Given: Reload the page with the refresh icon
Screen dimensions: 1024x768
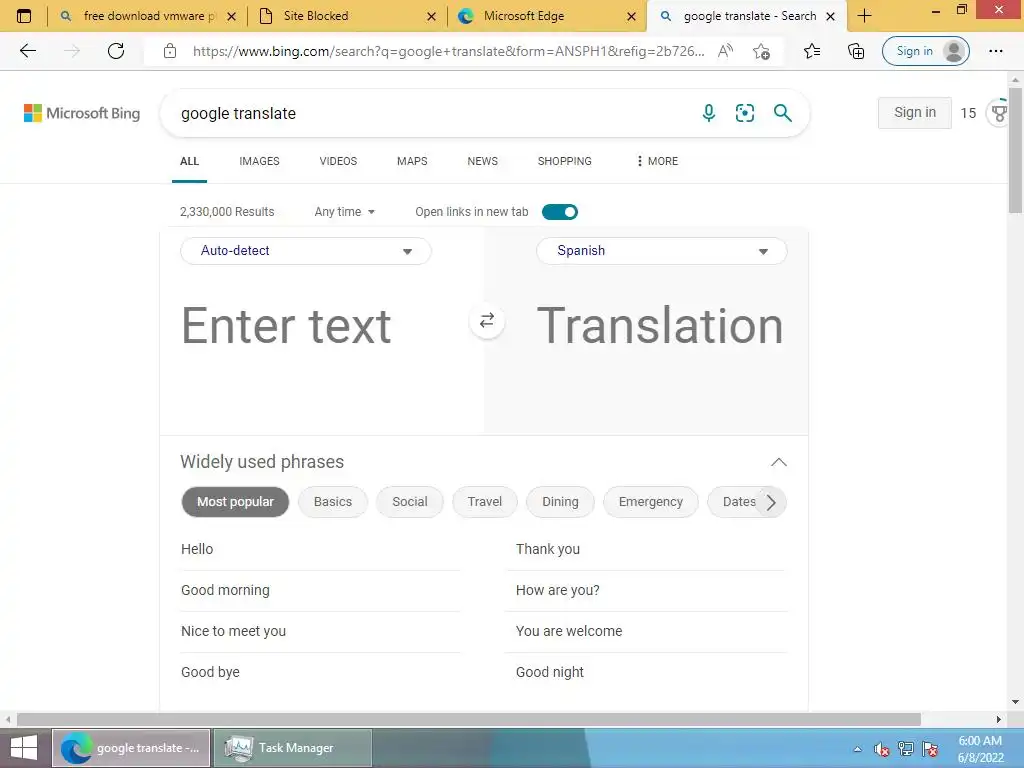Looking at the screenshot, I should [116, 51].
